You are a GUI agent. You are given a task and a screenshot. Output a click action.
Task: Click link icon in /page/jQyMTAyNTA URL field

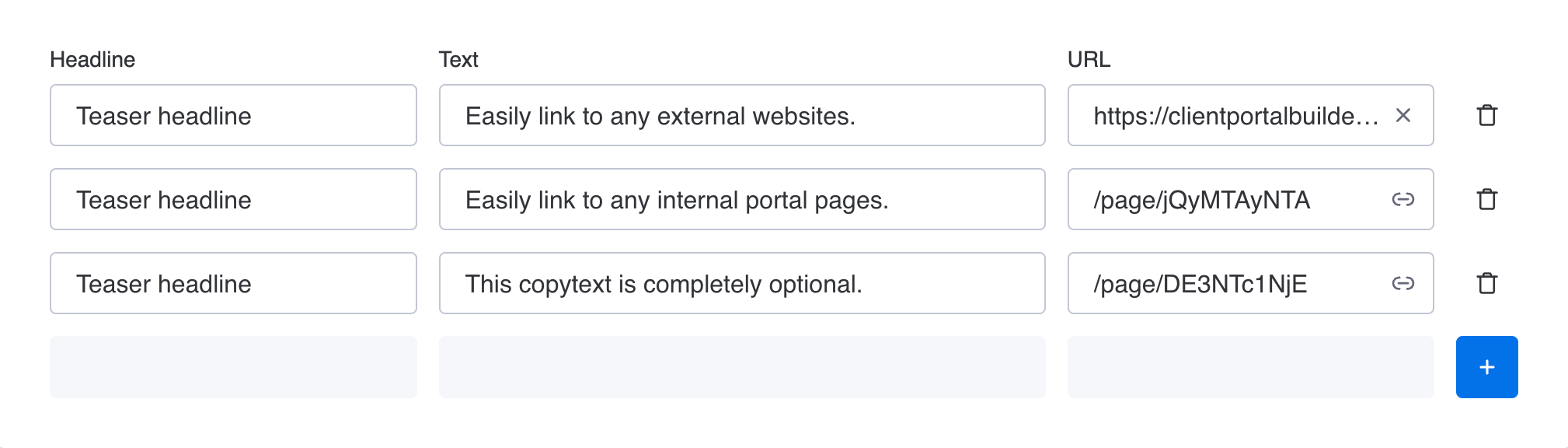(x=1402, y=200)
